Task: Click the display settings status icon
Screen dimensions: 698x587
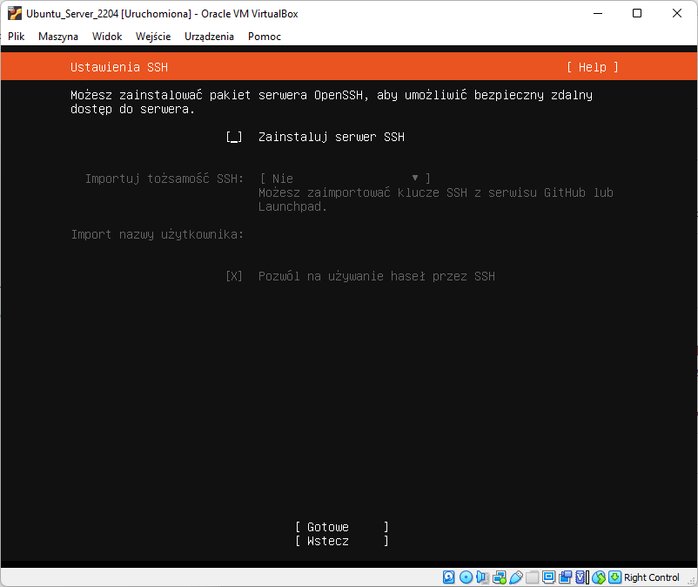Action: click(x=549, y=577)
